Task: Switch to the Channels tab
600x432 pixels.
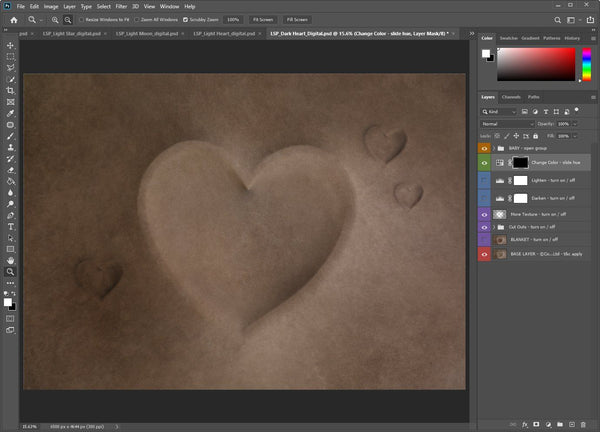Action: (x=511, y=97)
